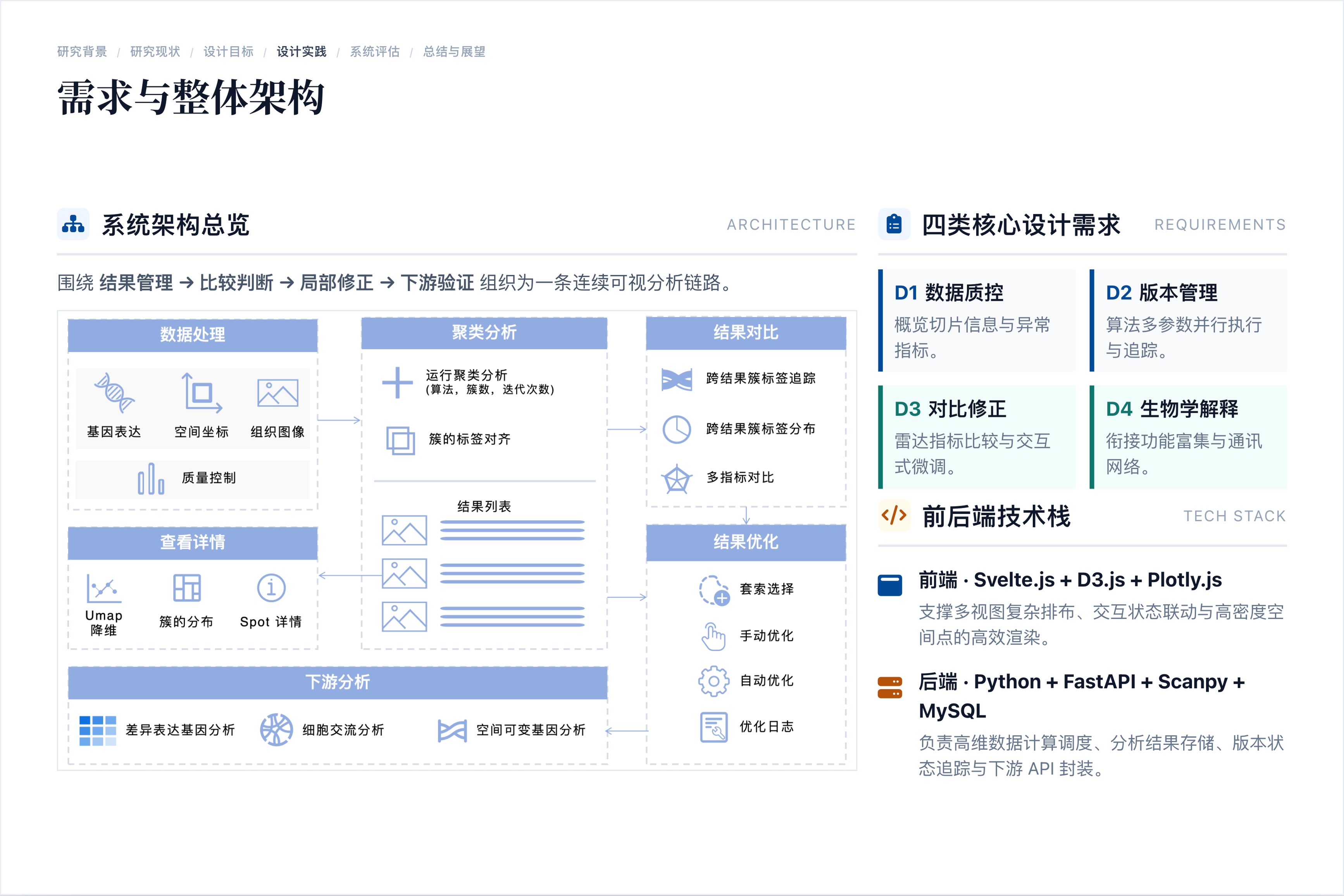The width and height of the screenshot is (1344, 896).
Task: Click the Spot detail info icon
Action: 271,588
